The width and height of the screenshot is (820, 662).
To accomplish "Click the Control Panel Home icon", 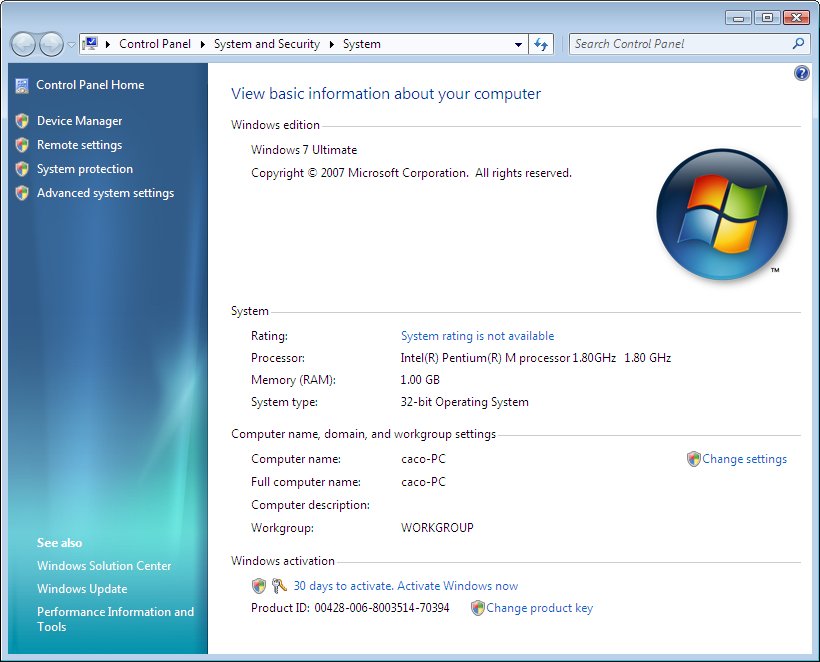I will 22,86.
